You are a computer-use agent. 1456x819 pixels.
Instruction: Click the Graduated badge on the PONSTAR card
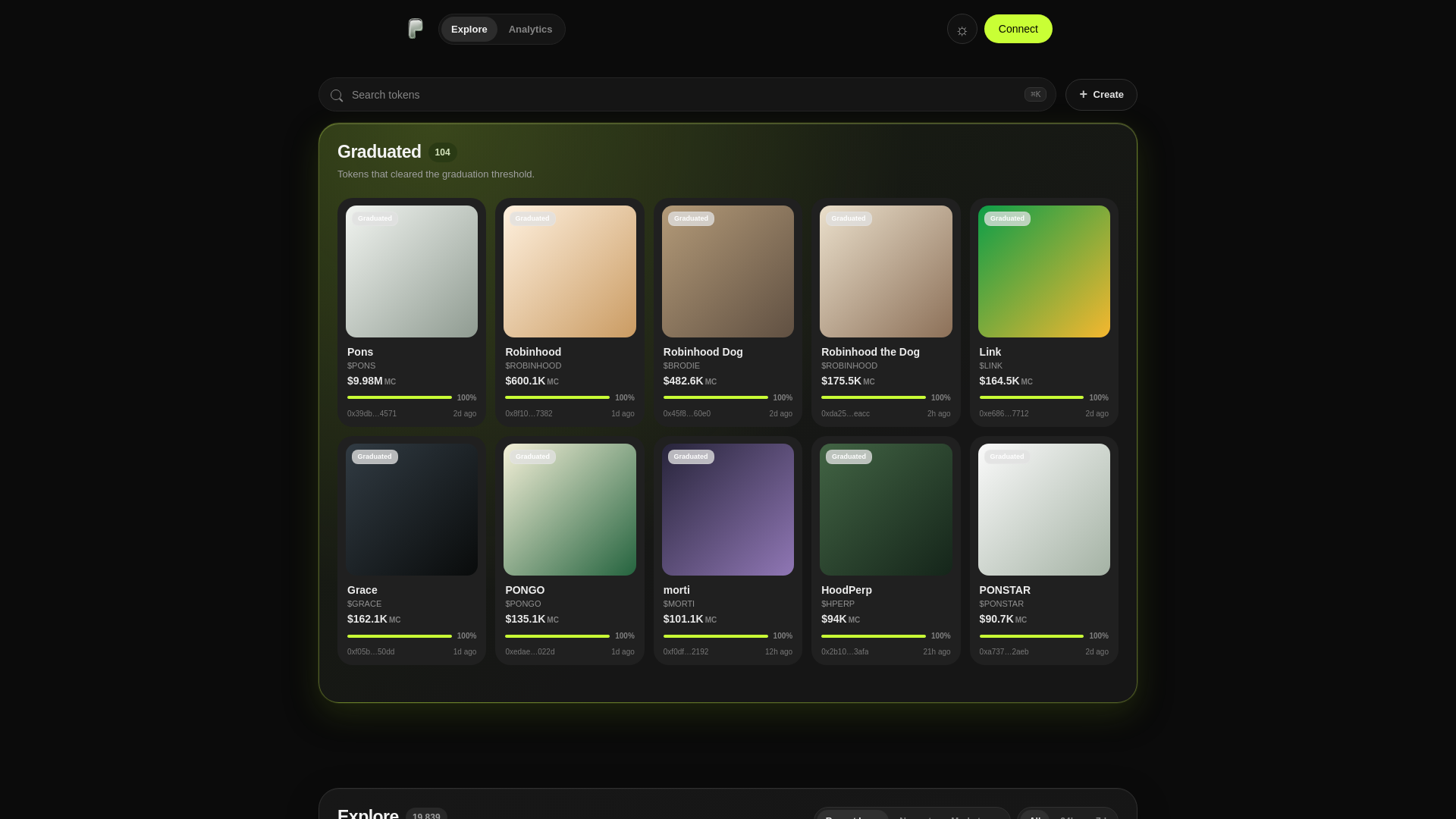tap(1007, 457)
